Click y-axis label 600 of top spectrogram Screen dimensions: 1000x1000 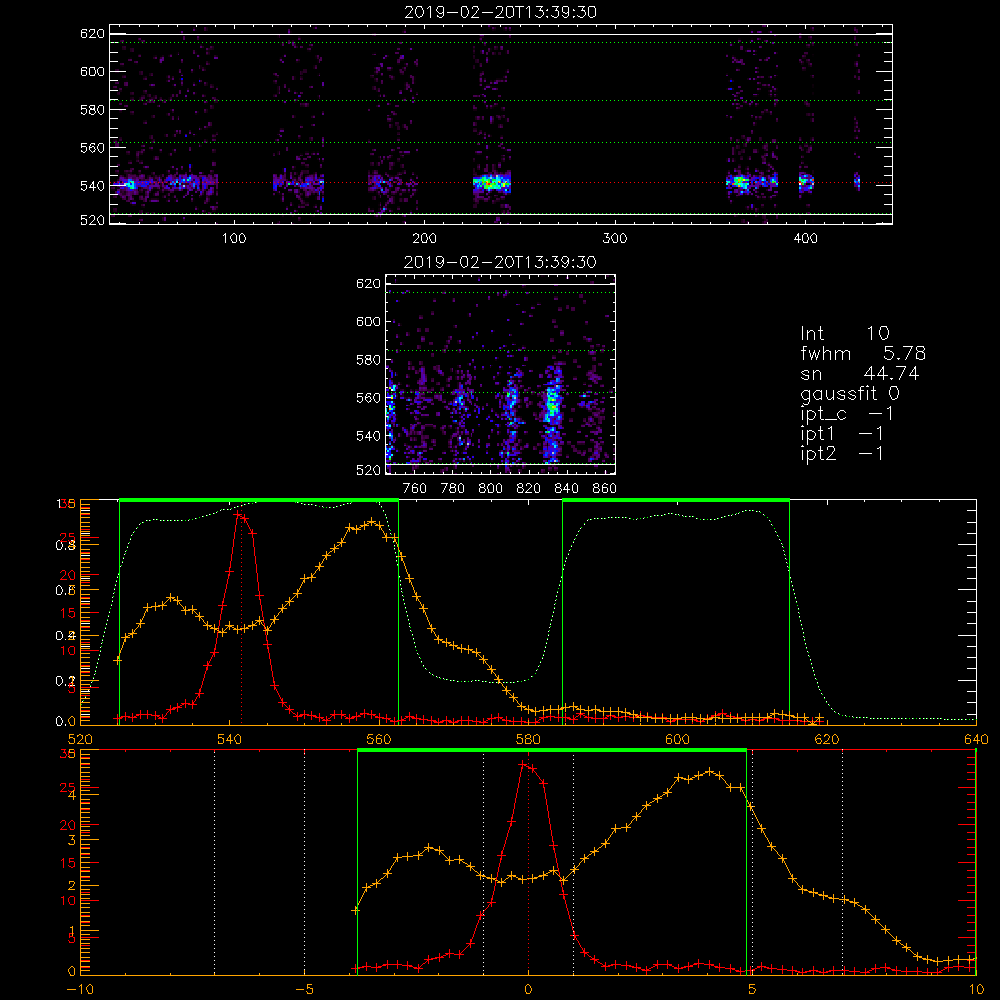92,71
